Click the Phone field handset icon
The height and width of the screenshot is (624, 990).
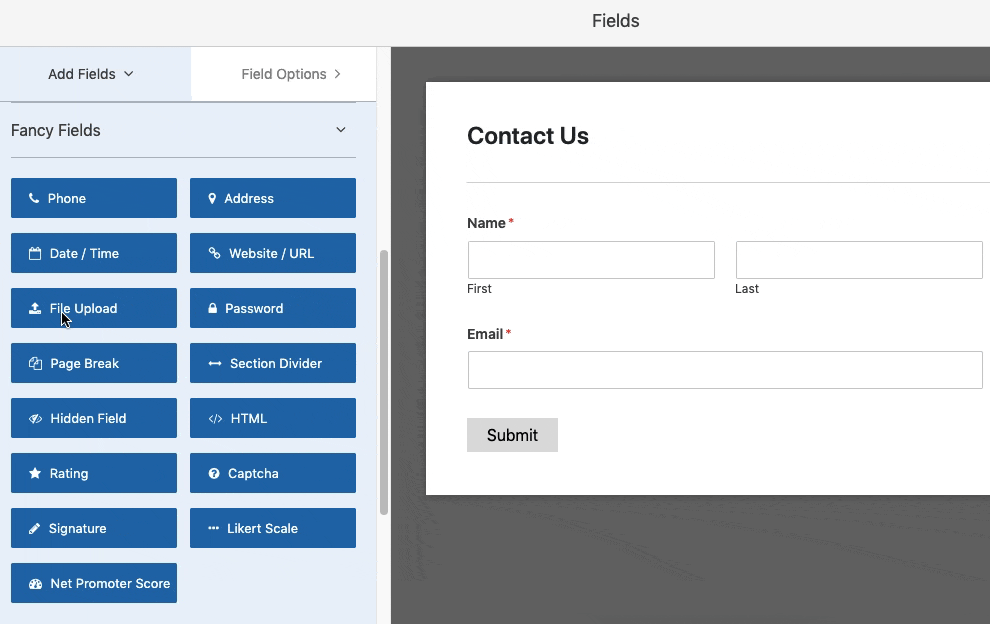(x=34, y=198)
